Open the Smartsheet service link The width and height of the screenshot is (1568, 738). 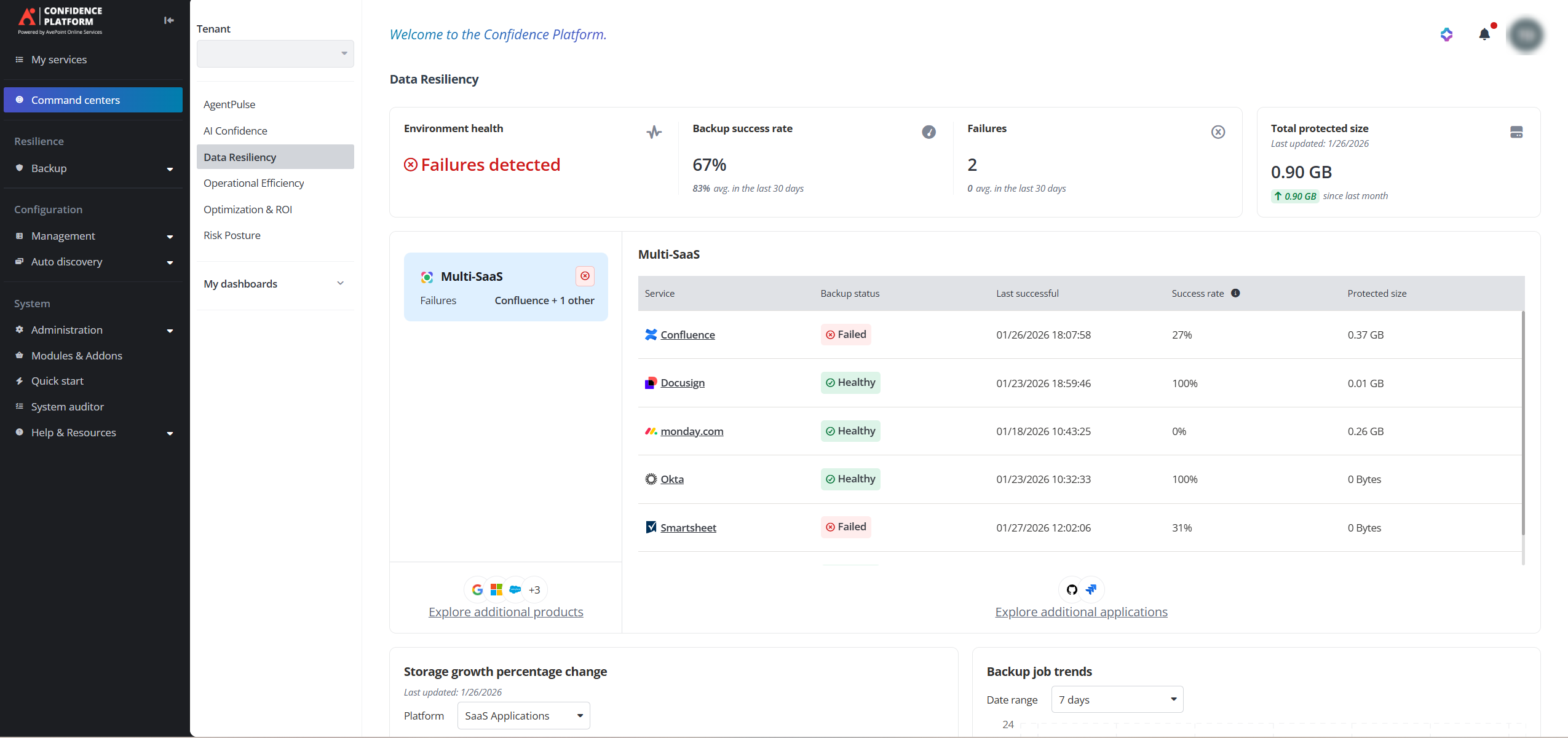pos(688,528)
